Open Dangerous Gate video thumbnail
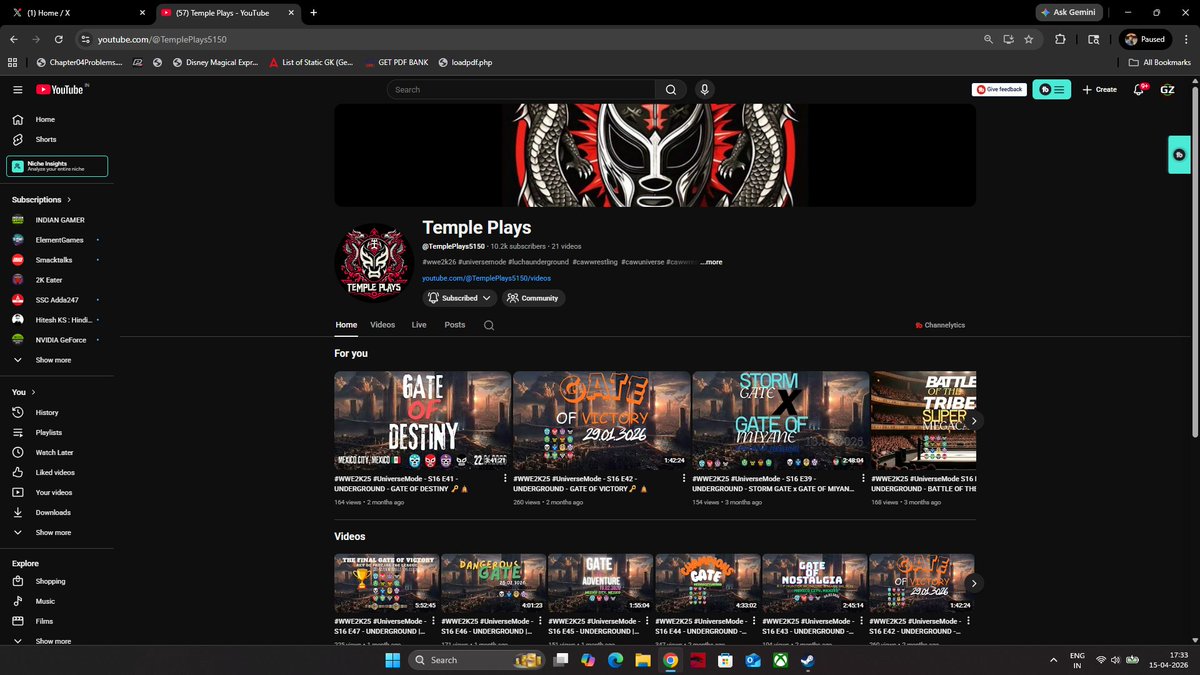Viewport: 1200px width, 675px height. coord(493,583)
